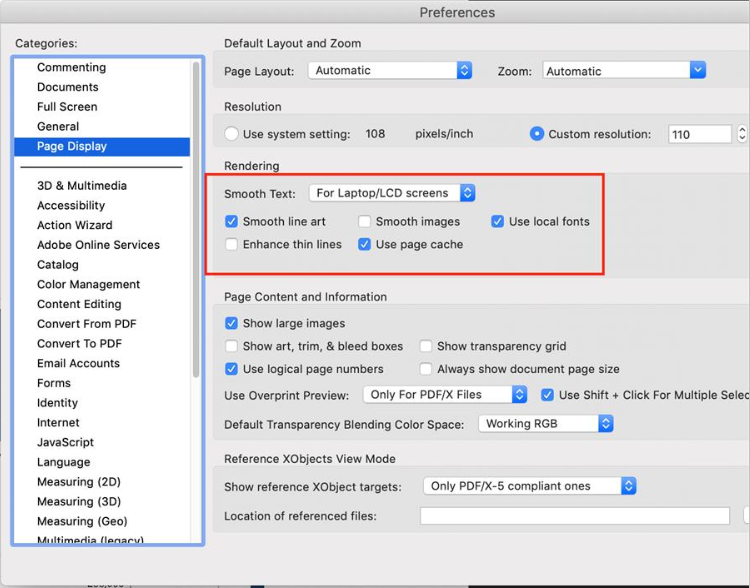Open the Page Layout dropdown
Viewport: 750px width, 588px height.
pos(389,71)
